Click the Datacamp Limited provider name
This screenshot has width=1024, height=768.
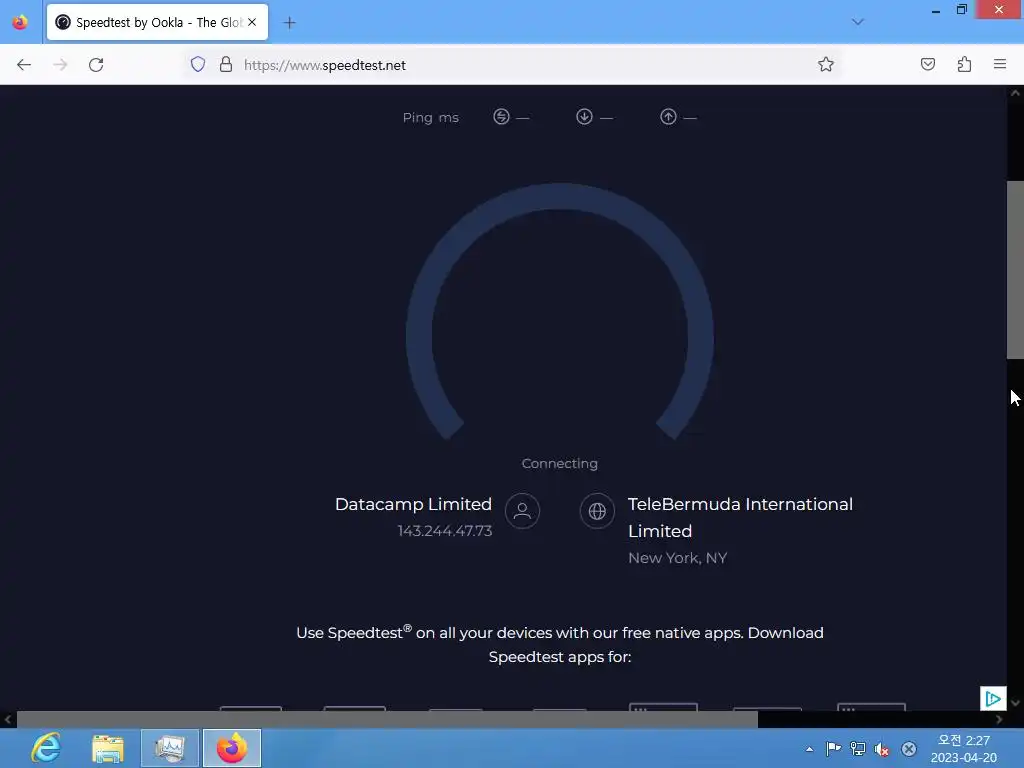tap(413, 504)
